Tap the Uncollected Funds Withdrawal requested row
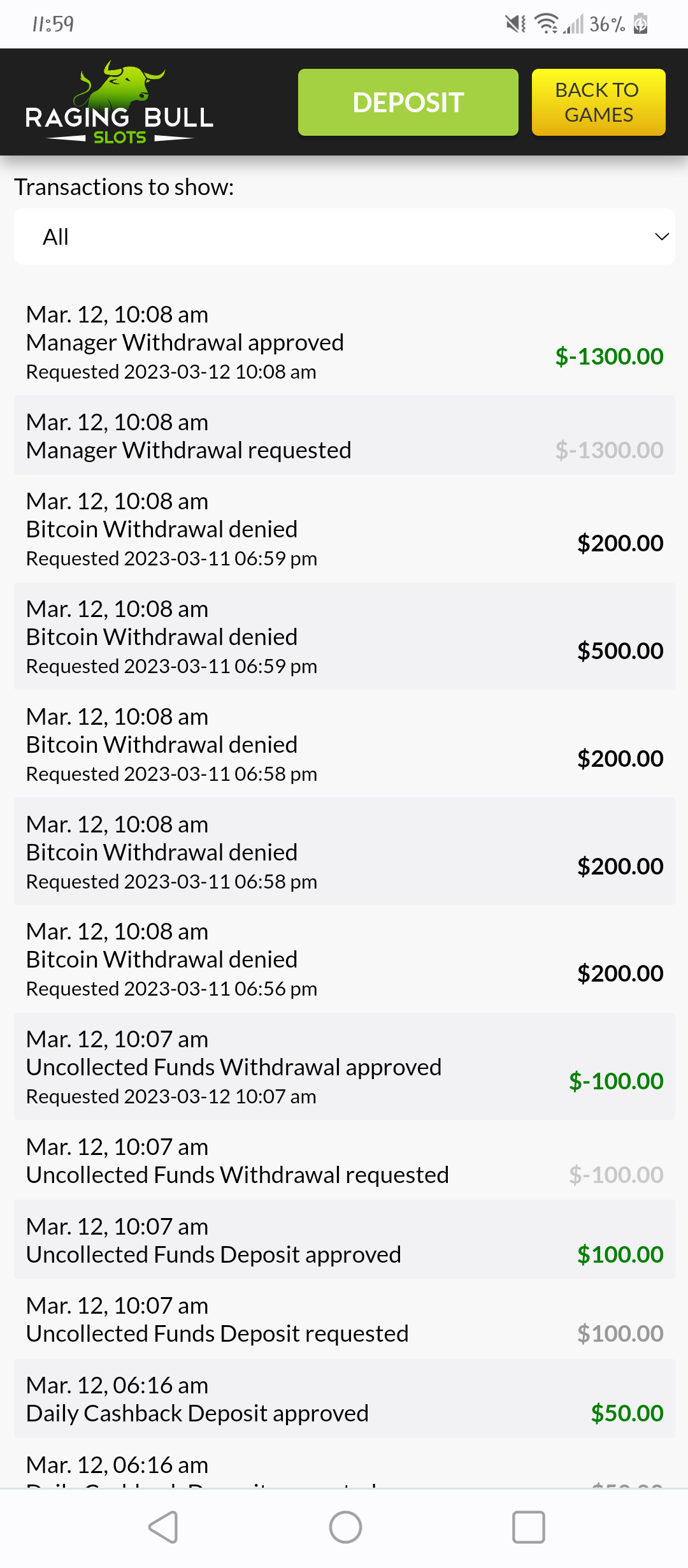The width and height of the screenshot is (688, 1568). tap(344, 1161)
